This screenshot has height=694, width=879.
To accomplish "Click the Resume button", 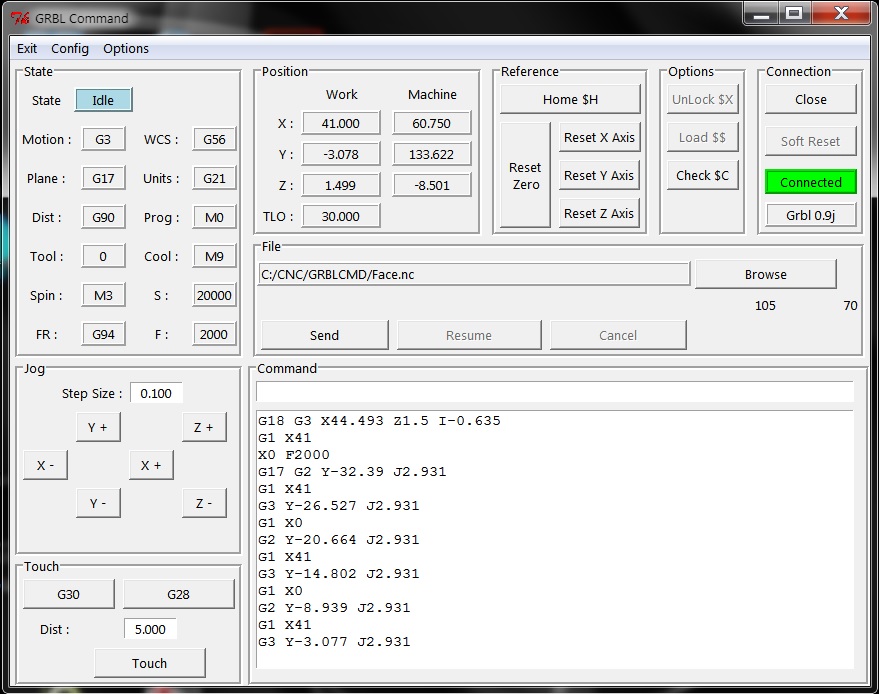I will [469, 335].
